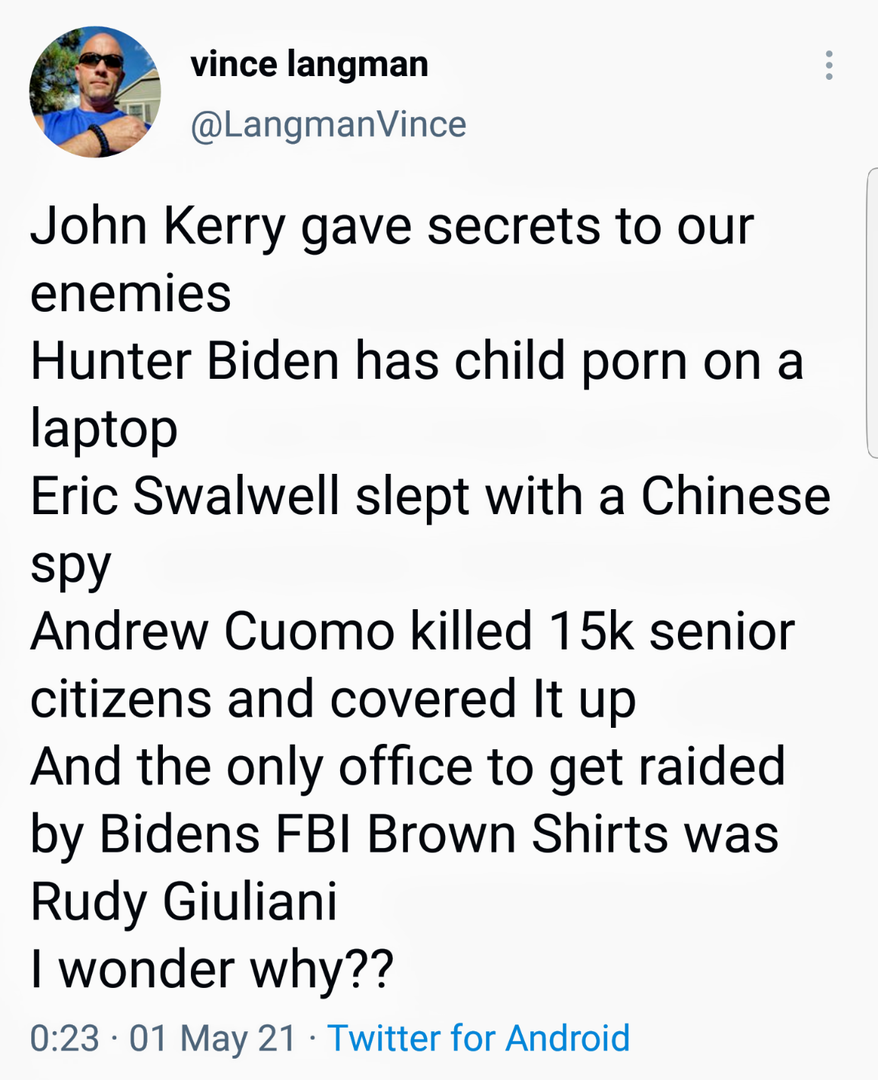Click the line "And the only office"

(x=407, y=767)
